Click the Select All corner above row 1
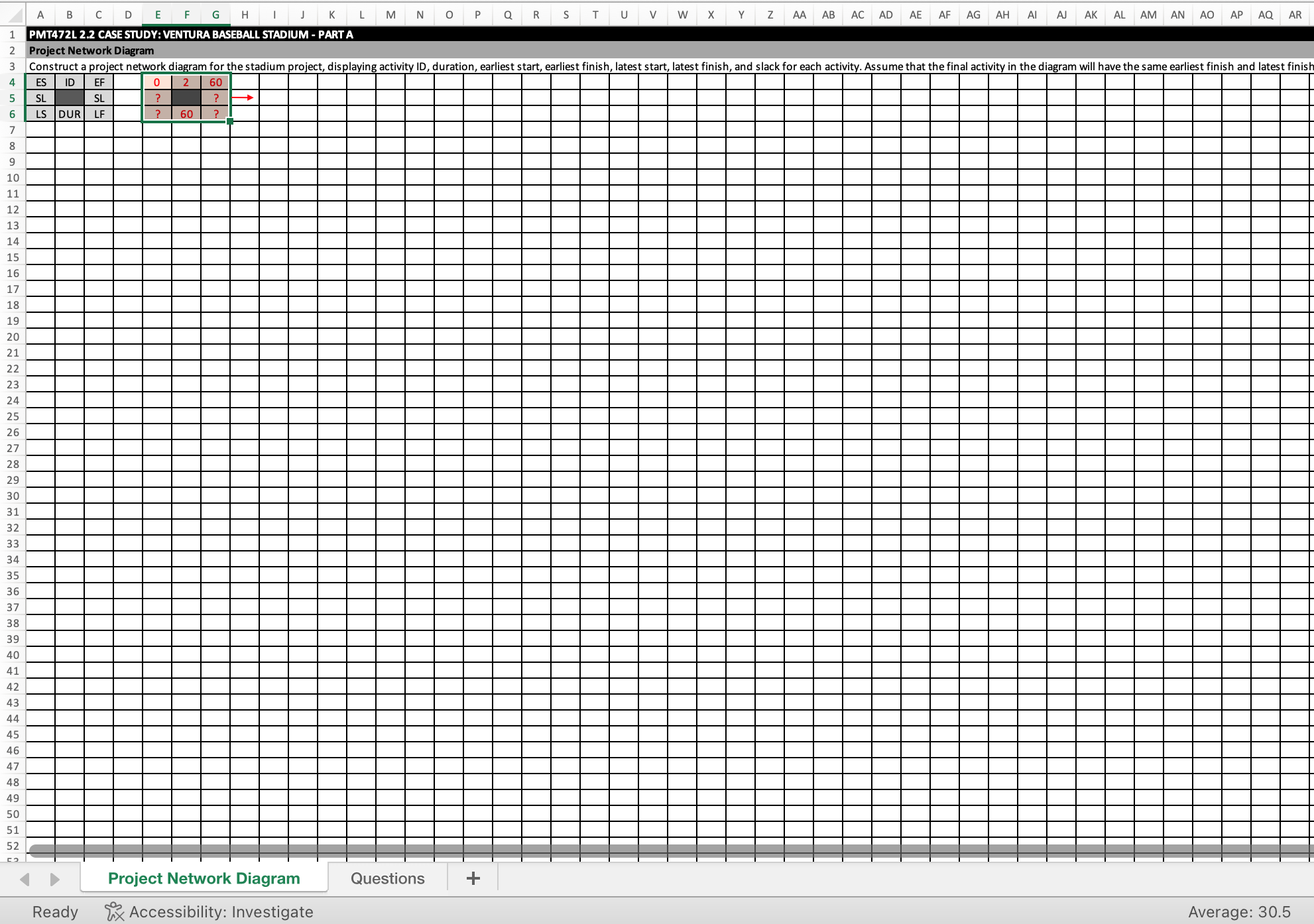1314x924 pixels. tap(12, 14)
